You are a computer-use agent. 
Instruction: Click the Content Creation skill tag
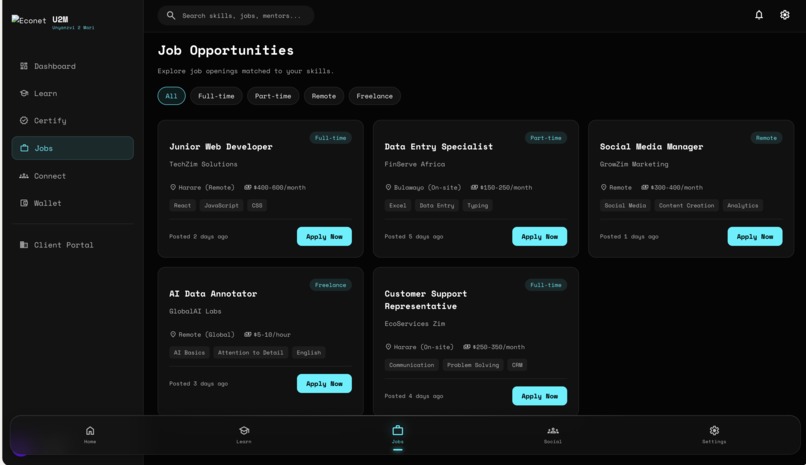point(686,206)
